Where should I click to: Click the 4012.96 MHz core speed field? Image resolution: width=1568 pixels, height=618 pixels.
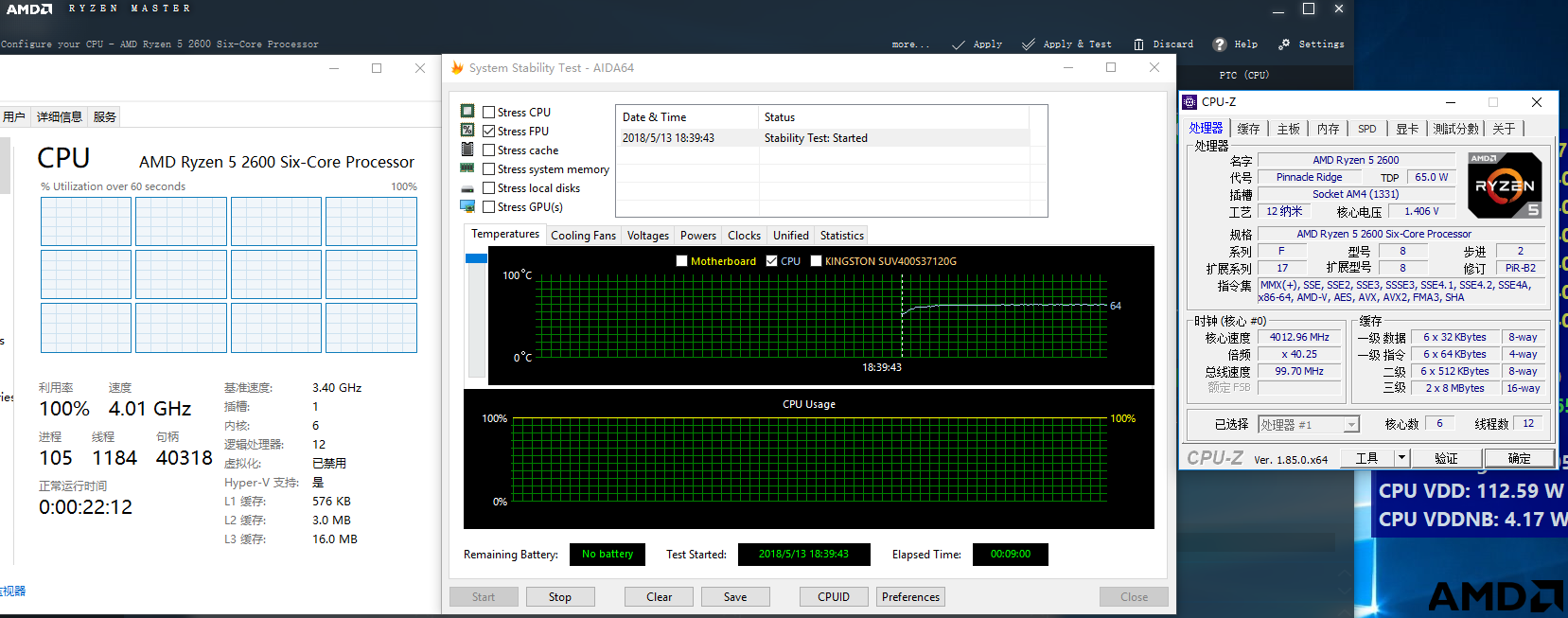(x=1299, y=338)
